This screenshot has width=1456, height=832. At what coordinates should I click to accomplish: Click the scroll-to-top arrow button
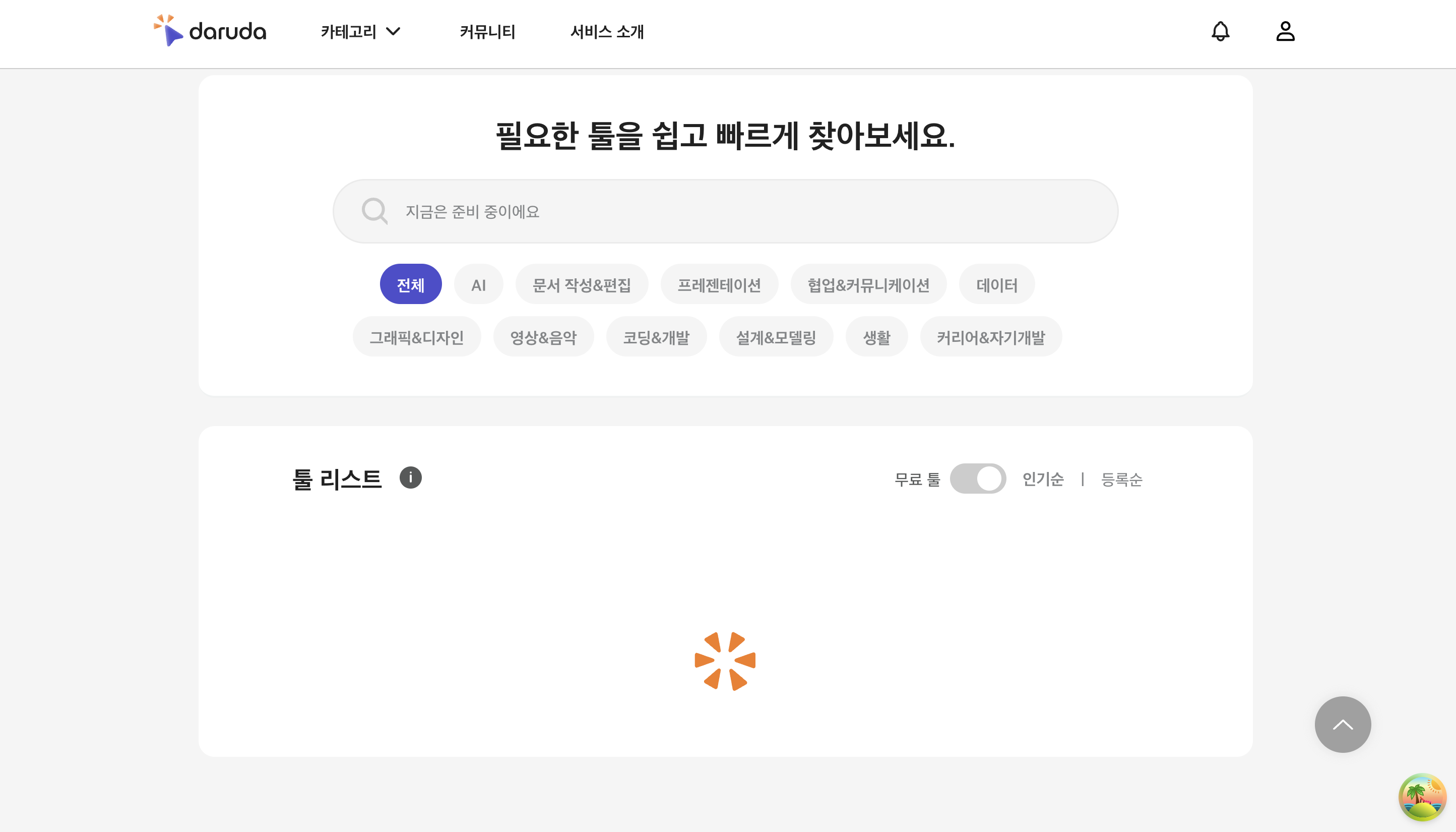(1343, 725)
